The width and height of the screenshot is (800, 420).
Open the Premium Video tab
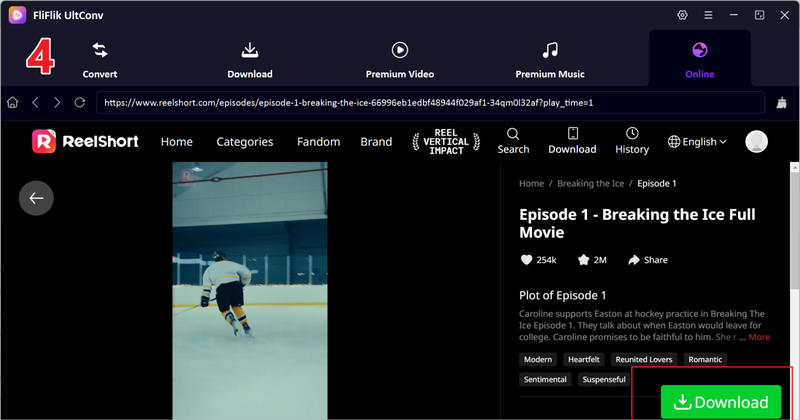point(400,60)
